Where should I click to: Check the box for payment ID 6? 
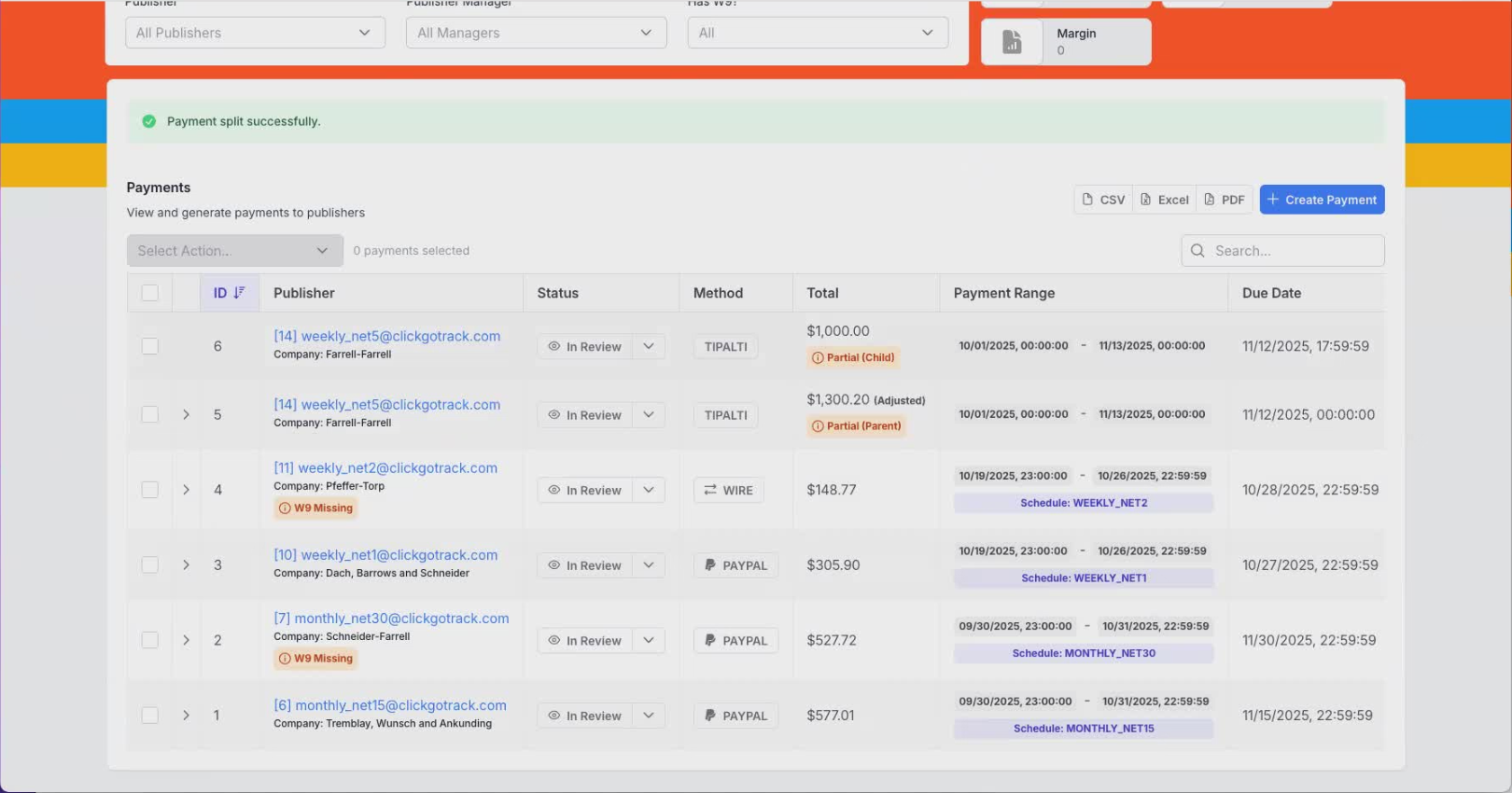point(149,346)
